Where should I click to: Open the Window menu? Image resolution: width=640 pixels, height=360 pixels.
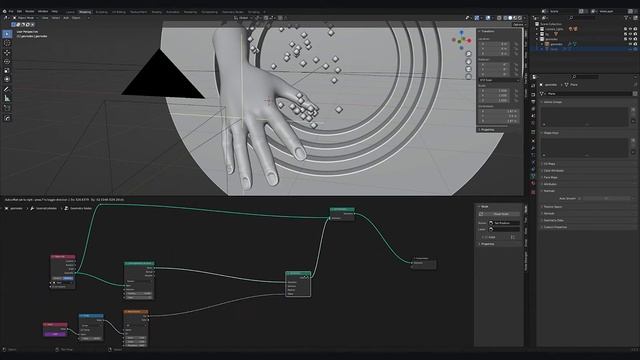pos(43,11)
